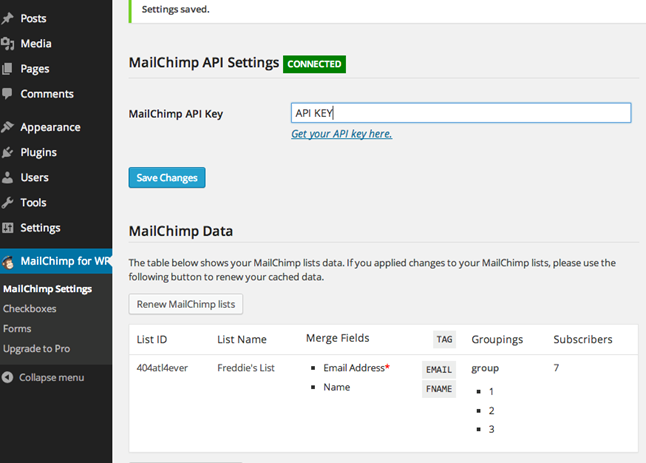Click the Merge Fields column header
This screenshot has width=646, height=463.
point(337,338)
